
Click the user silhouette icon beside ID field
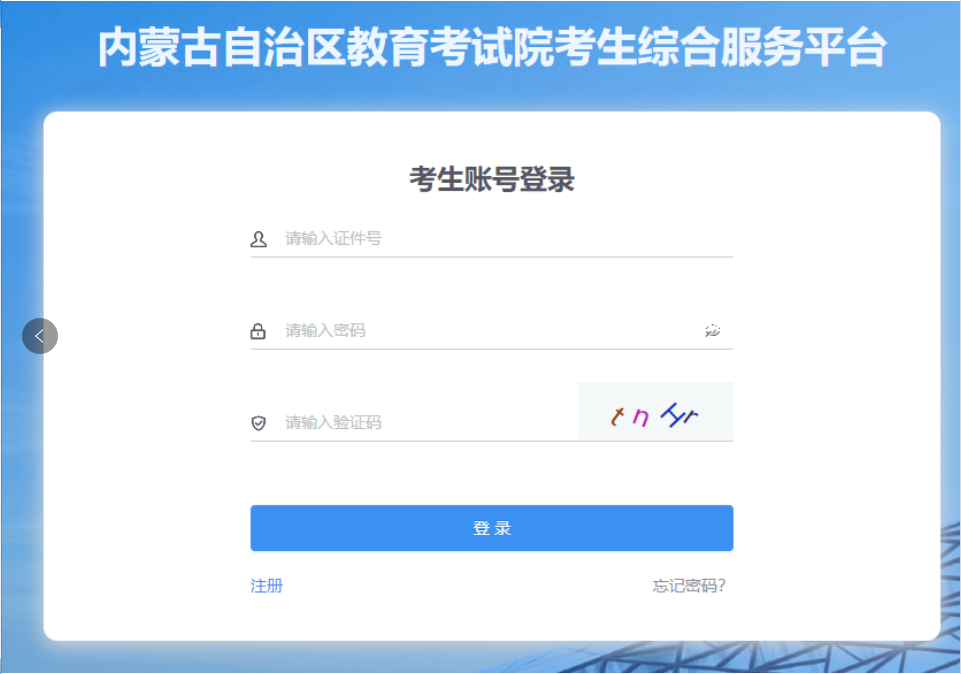click(x=259, y=239)
